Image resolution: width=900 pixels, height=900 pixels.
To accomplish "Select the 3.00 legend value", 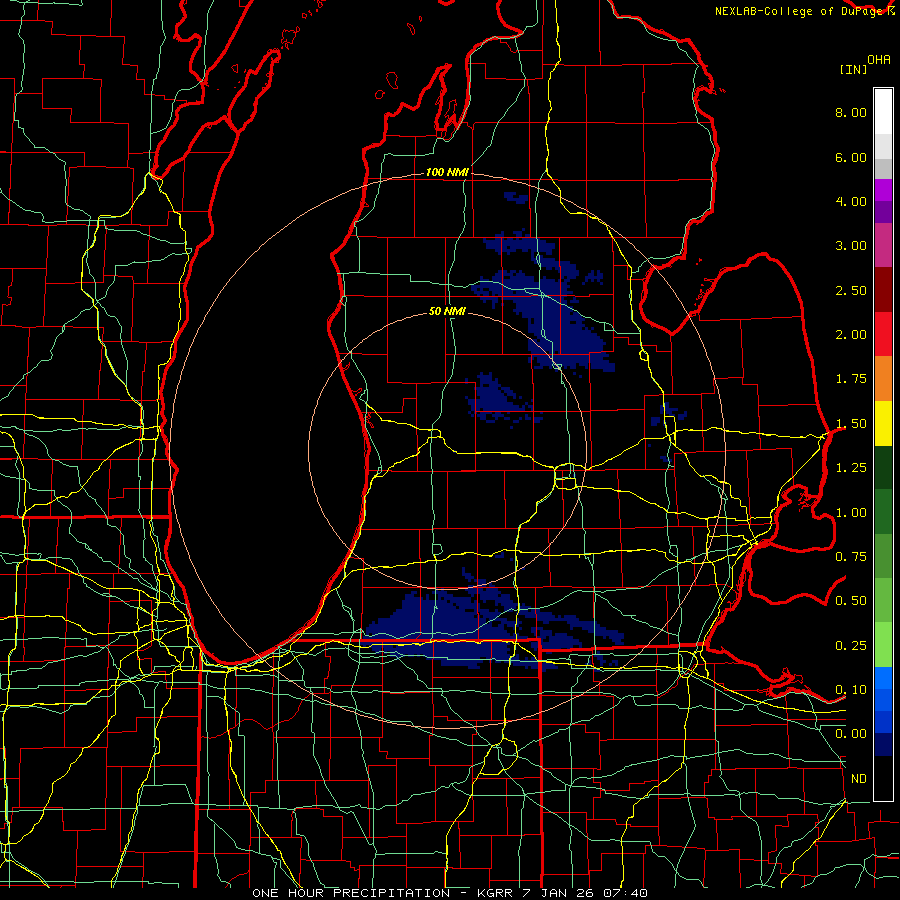I will [x=851, y=246].
